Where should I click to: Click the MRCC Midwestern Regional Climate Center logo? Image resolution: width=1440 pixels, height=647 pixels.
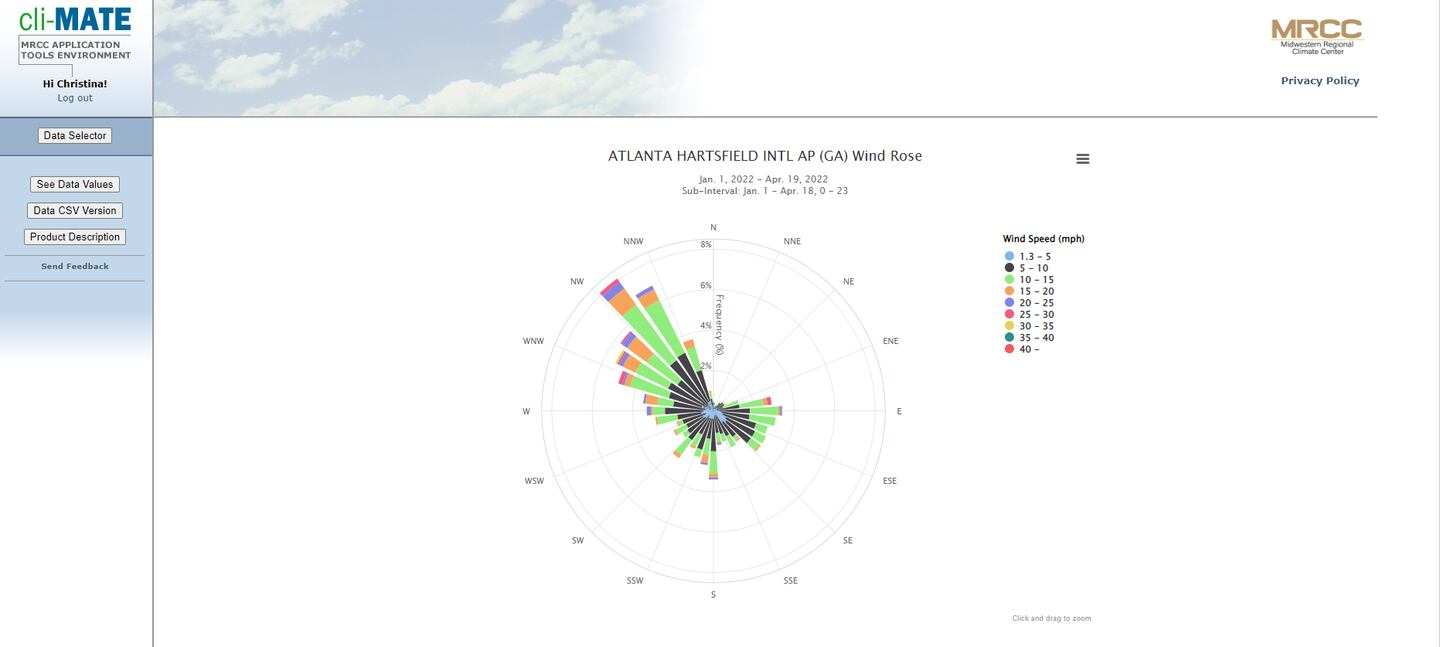[1316, 35]
